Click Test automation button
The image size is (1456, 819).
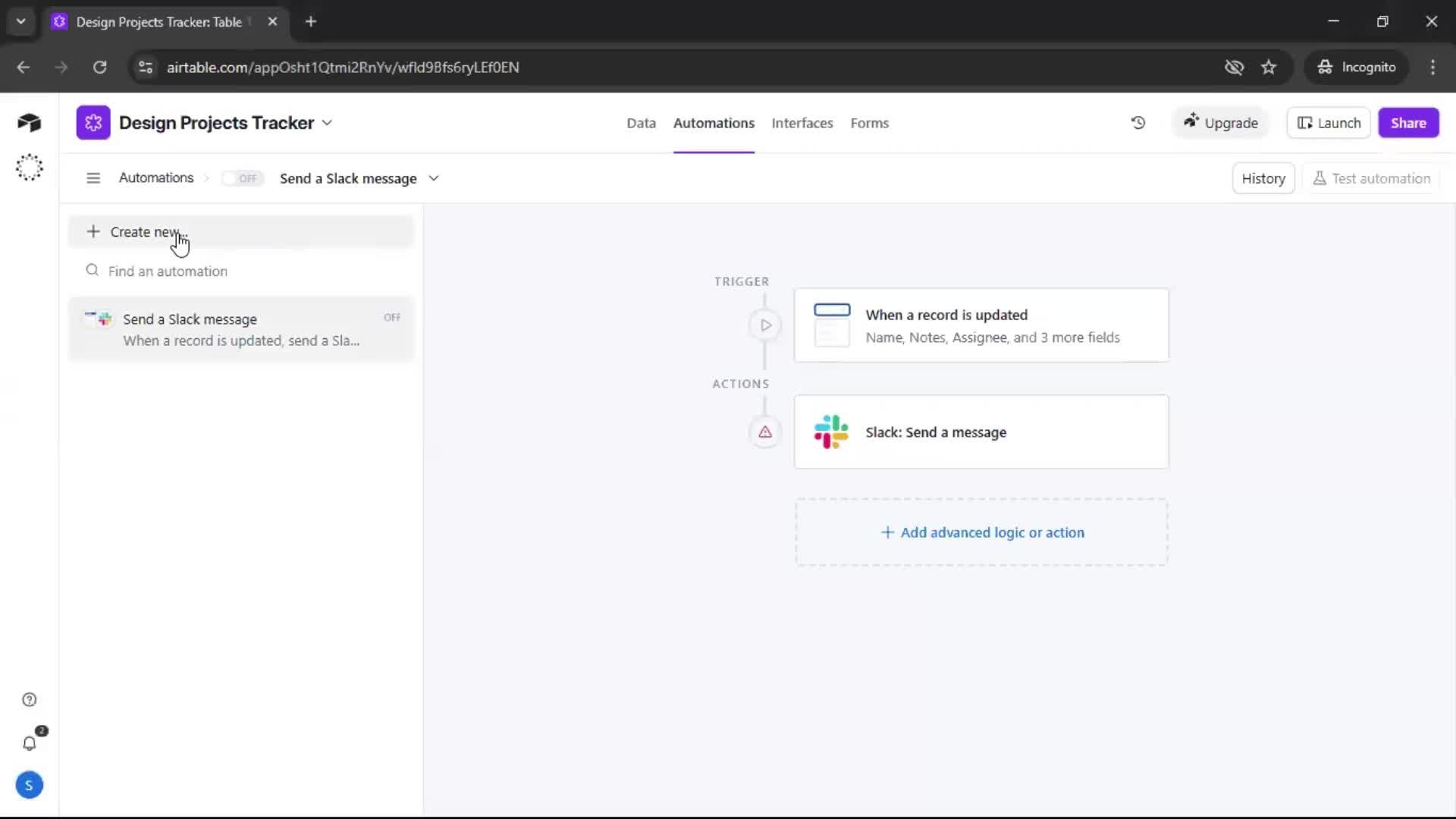[1371, 178]
